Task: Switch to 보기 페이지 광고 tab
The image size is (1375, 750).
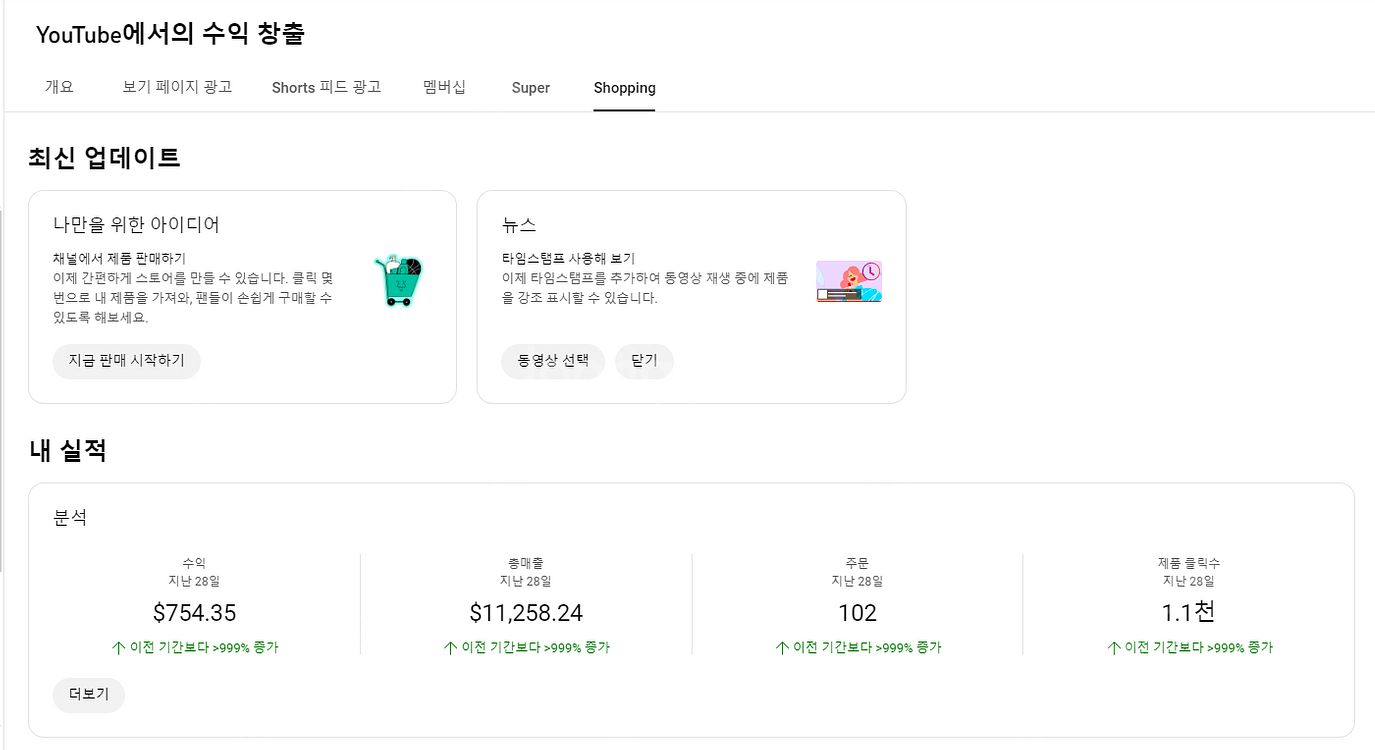Action: click(x=177, y=87)
